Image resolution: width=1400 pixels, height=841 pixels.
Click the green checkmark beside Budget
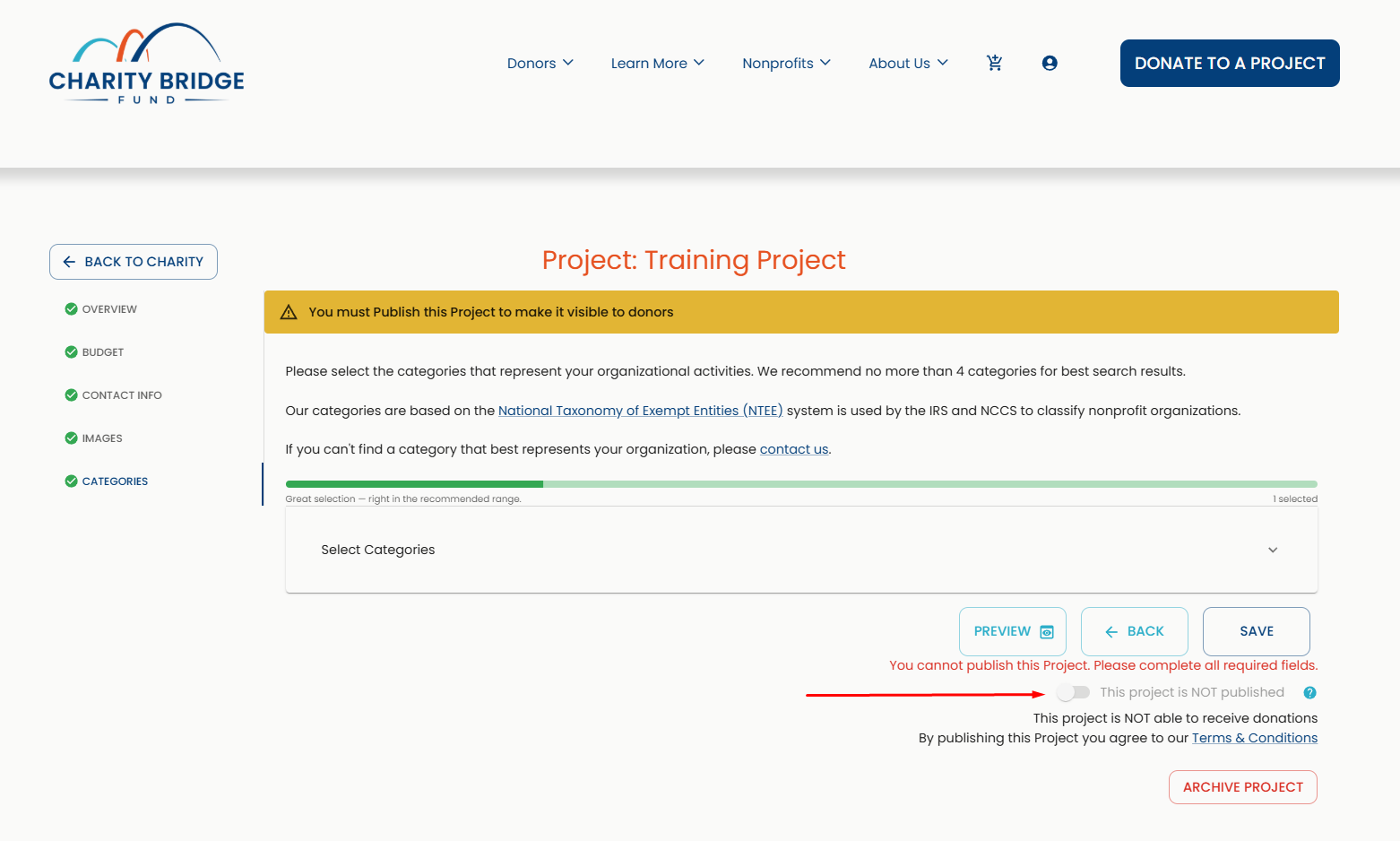pos(71,351)
